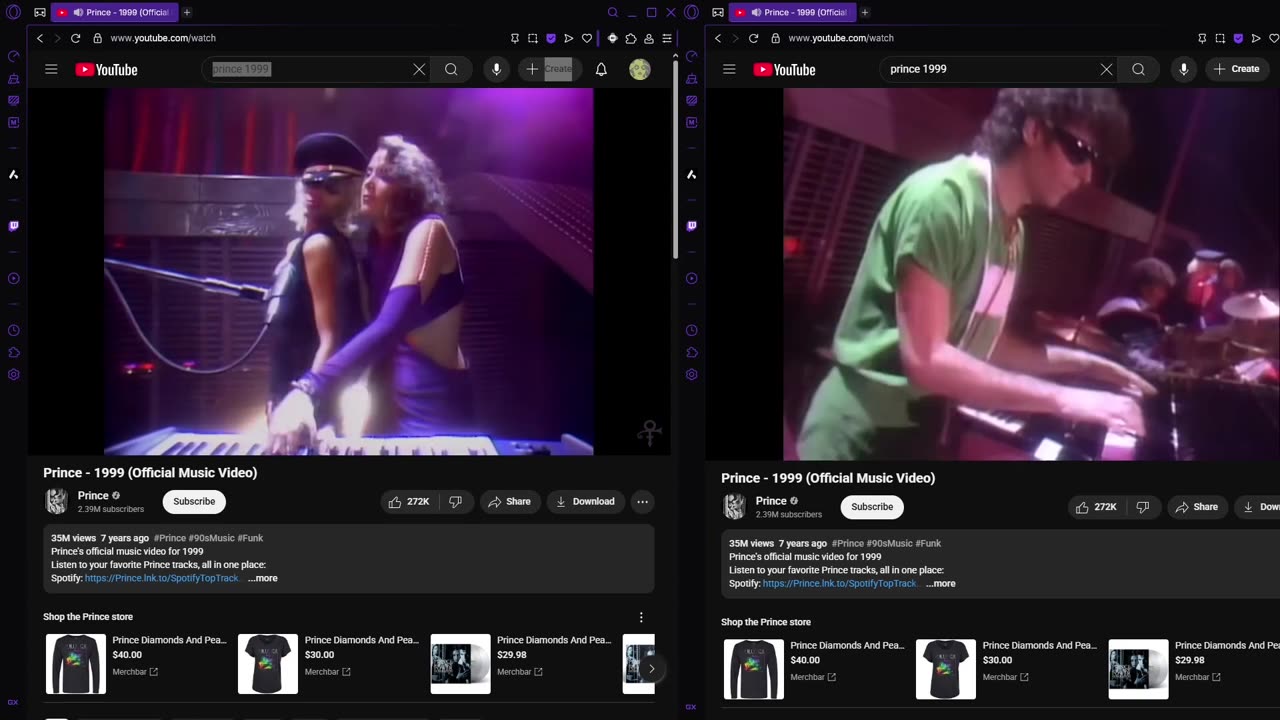
Task: Share the video in right window
Action: 1197,507
